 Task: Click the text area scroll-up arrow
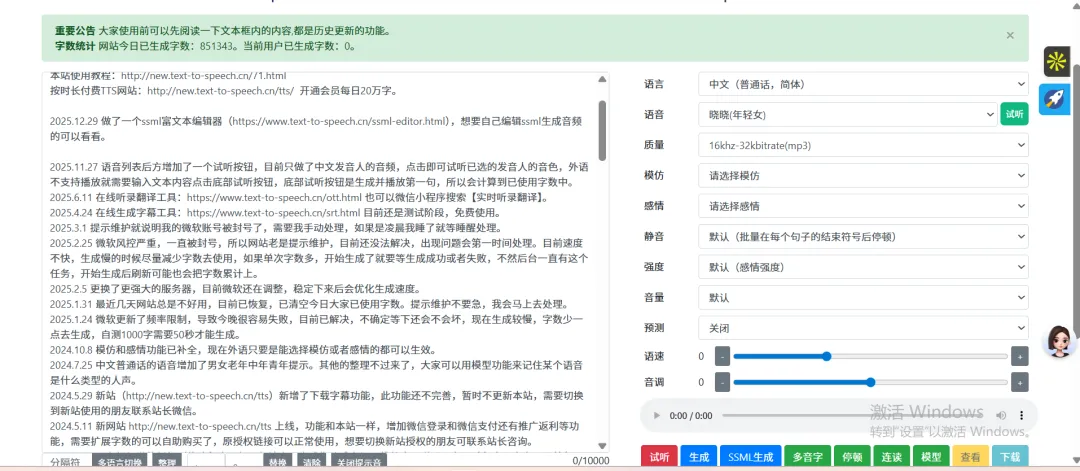coord(602,78)
